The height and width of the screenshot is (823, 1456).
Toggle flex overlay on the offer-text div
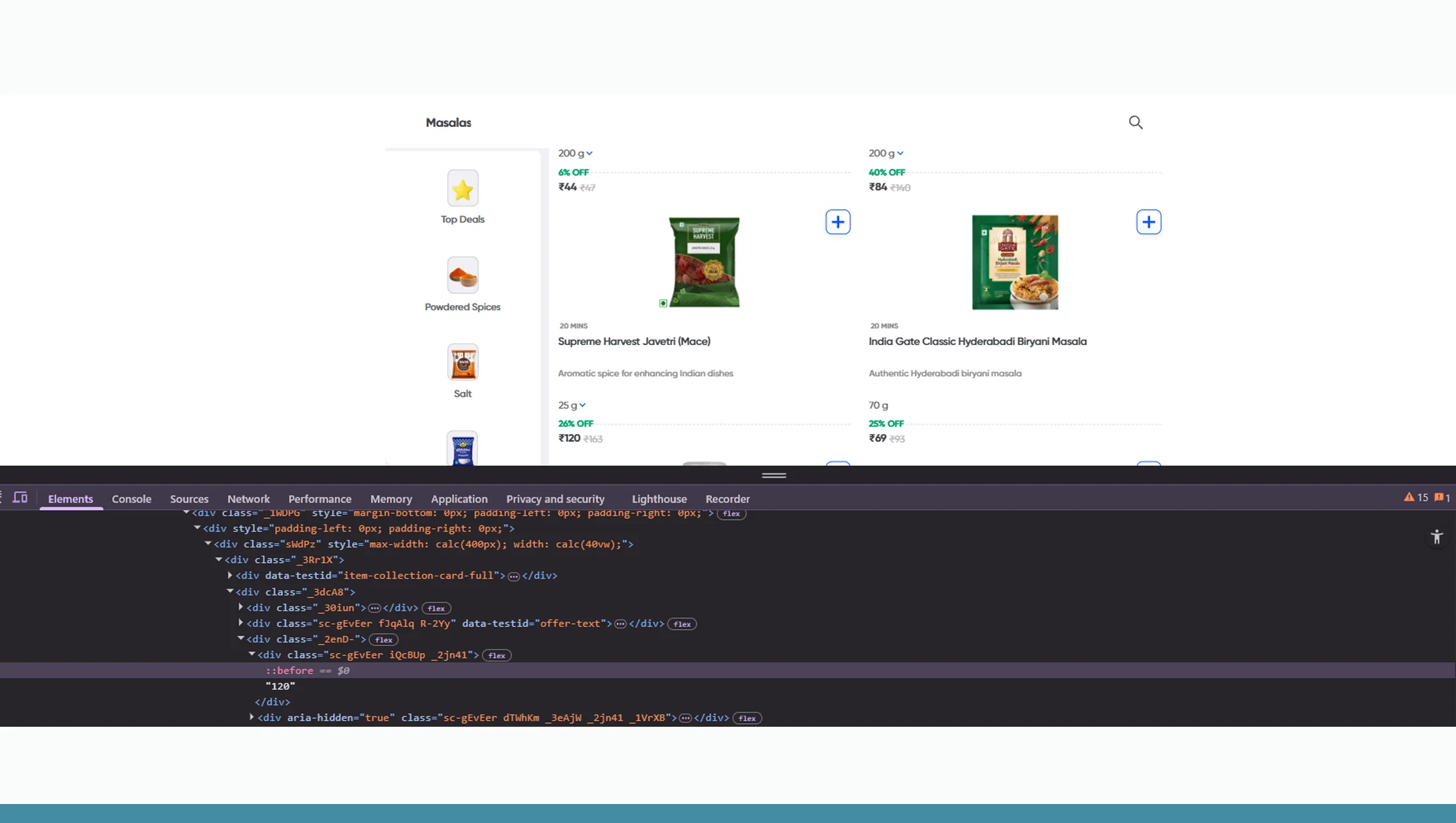(682, 624)
